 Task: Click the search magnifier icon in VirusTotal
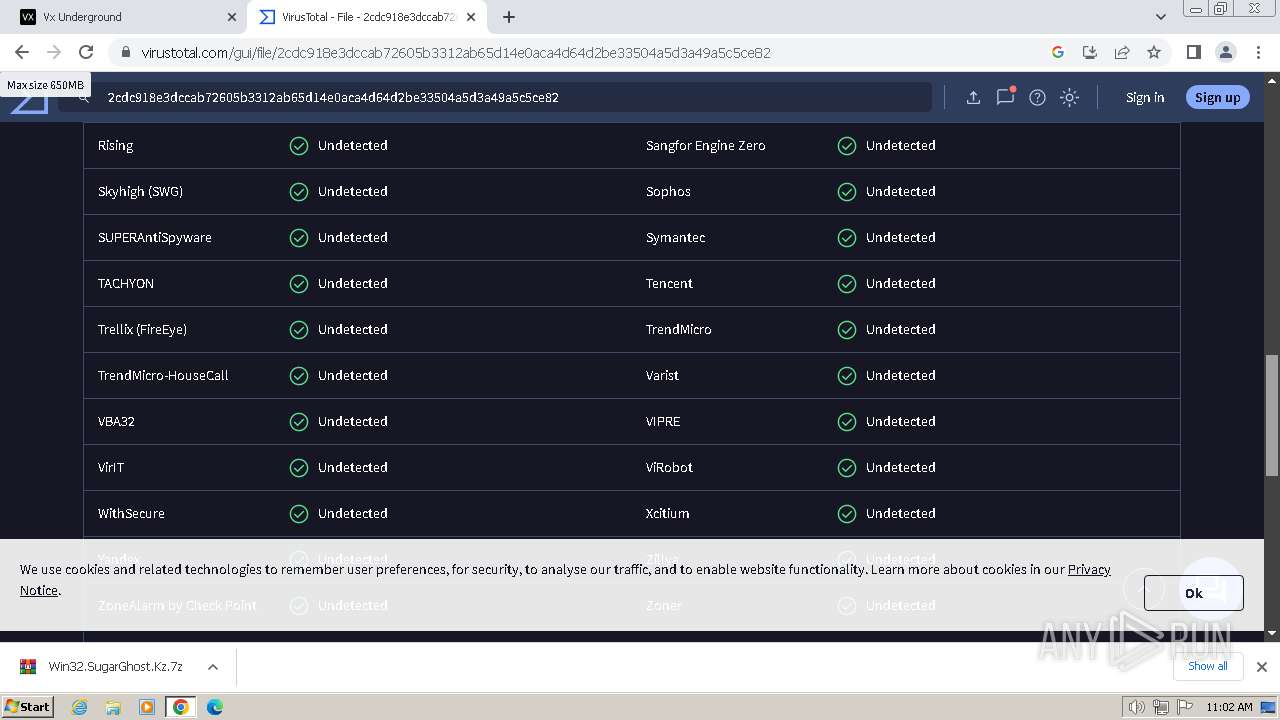(84, 97)
